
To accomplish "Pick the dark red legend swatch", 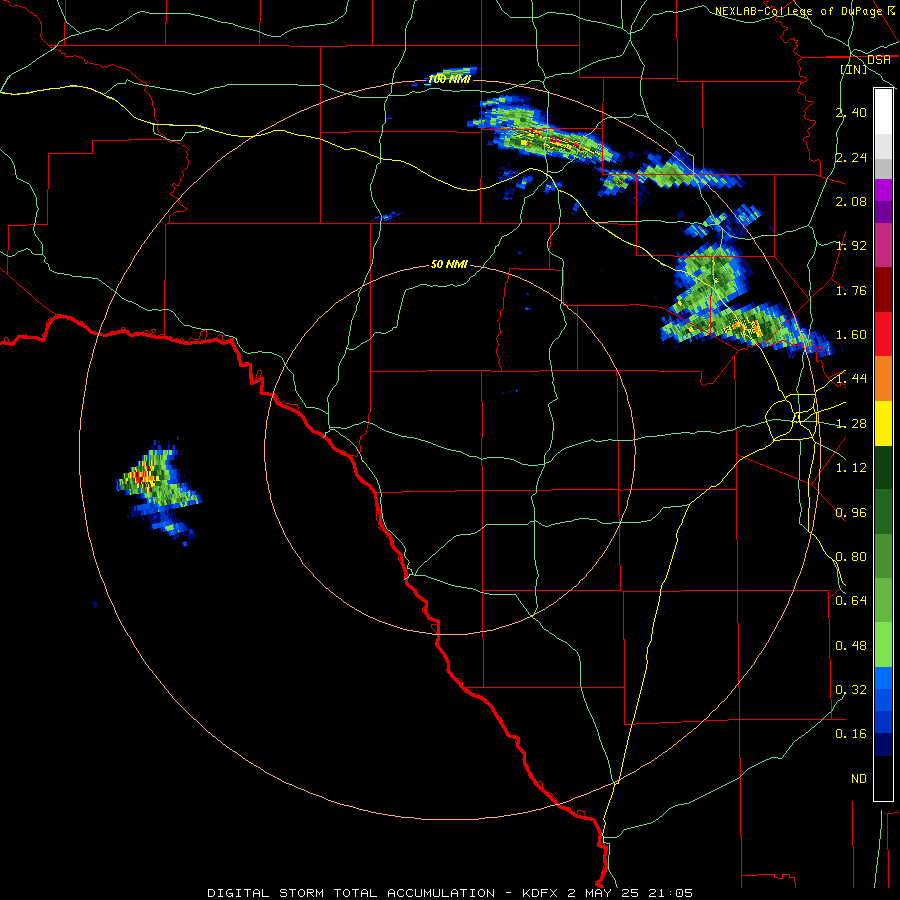I will click(x=883, y=290).
